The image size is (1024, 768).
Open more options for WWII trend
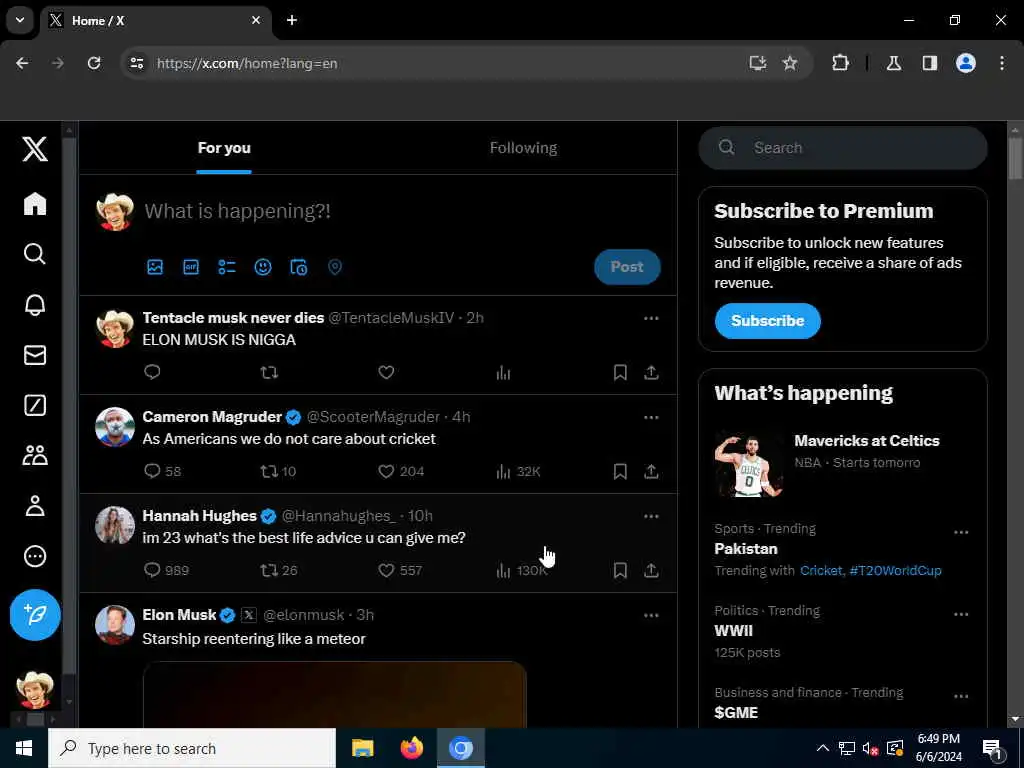(x=961, y=615)
